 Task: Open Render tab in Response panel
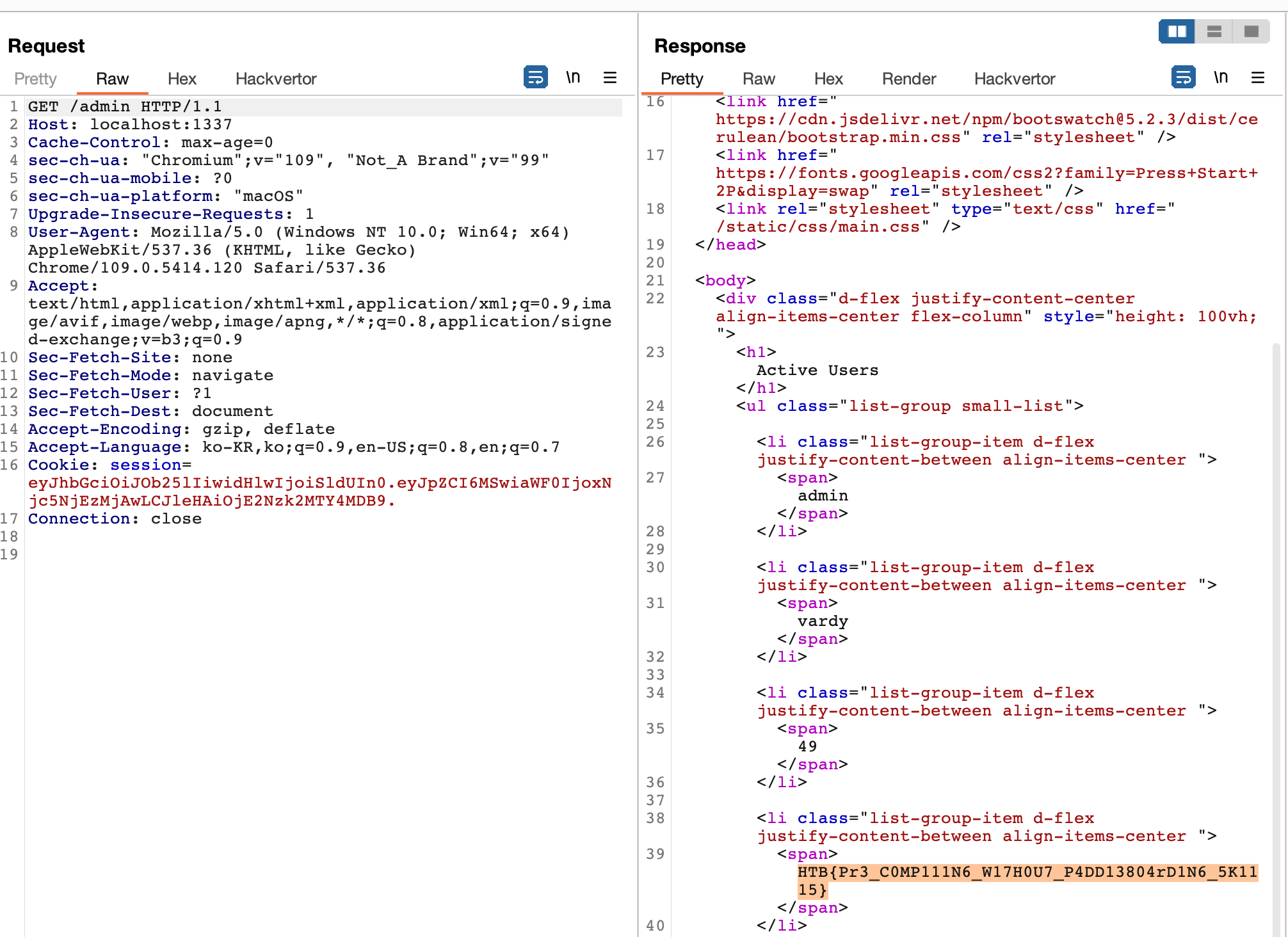(908, 79)
